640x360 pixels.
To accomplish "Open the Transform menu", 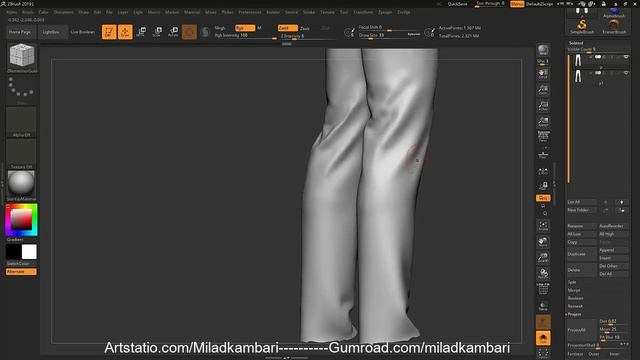I will coord(363,12).
